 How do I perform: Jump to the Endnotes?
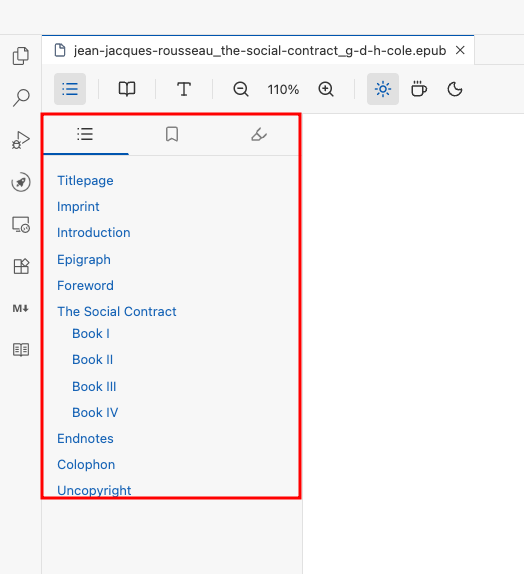pos(85,439)
